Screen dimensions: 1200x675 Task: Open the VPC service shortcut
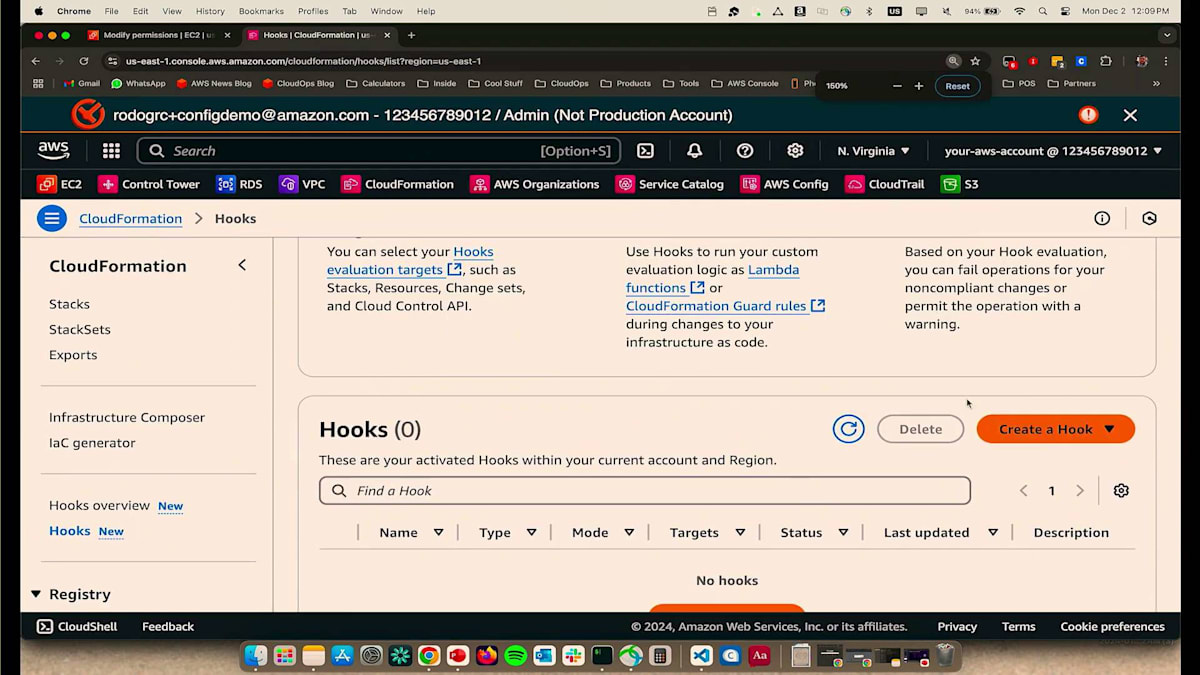tap(303, 184)
